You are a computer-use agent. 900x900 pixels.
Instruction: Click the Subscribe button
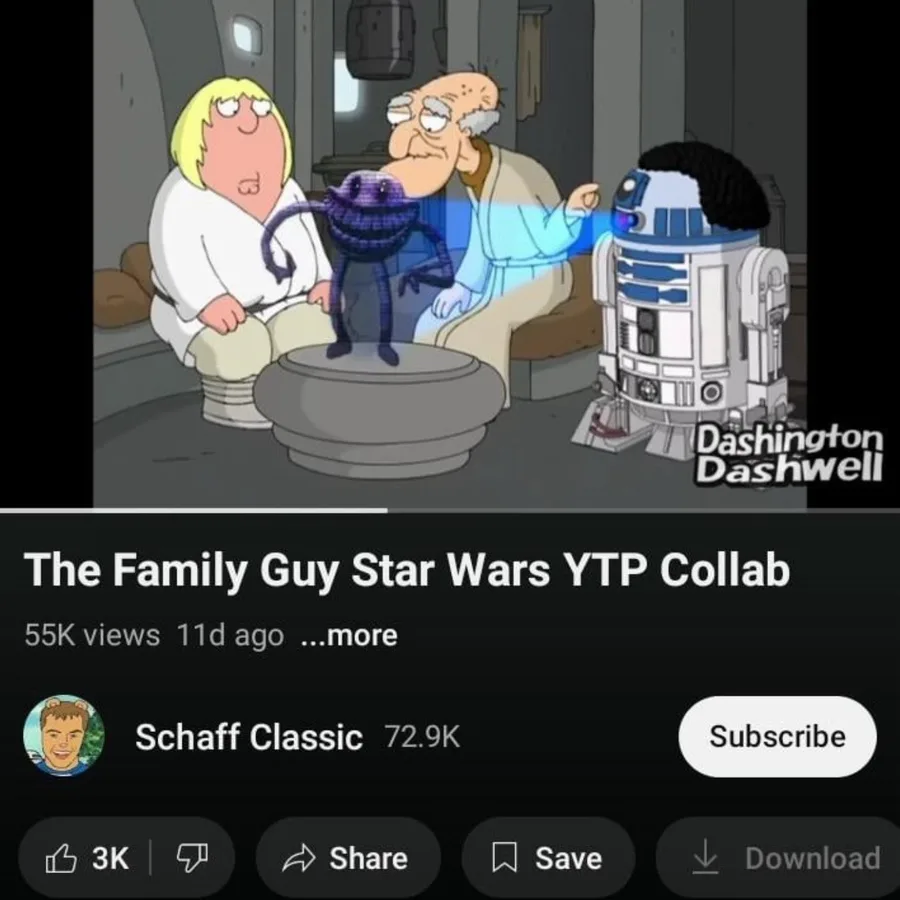777,736
